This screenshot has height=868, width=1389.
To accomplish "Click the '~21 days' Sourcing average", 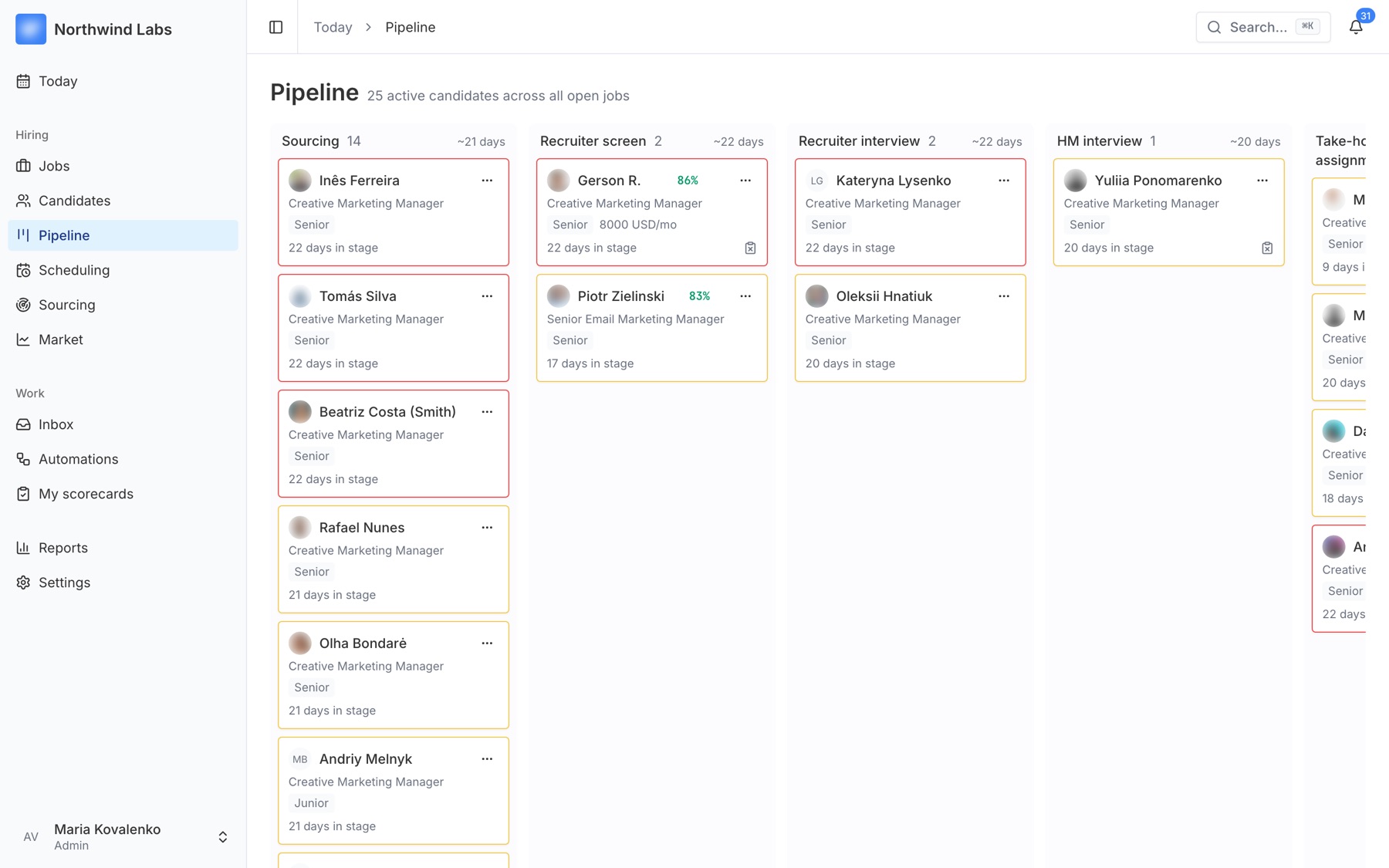I will click(x=481, y=142).
